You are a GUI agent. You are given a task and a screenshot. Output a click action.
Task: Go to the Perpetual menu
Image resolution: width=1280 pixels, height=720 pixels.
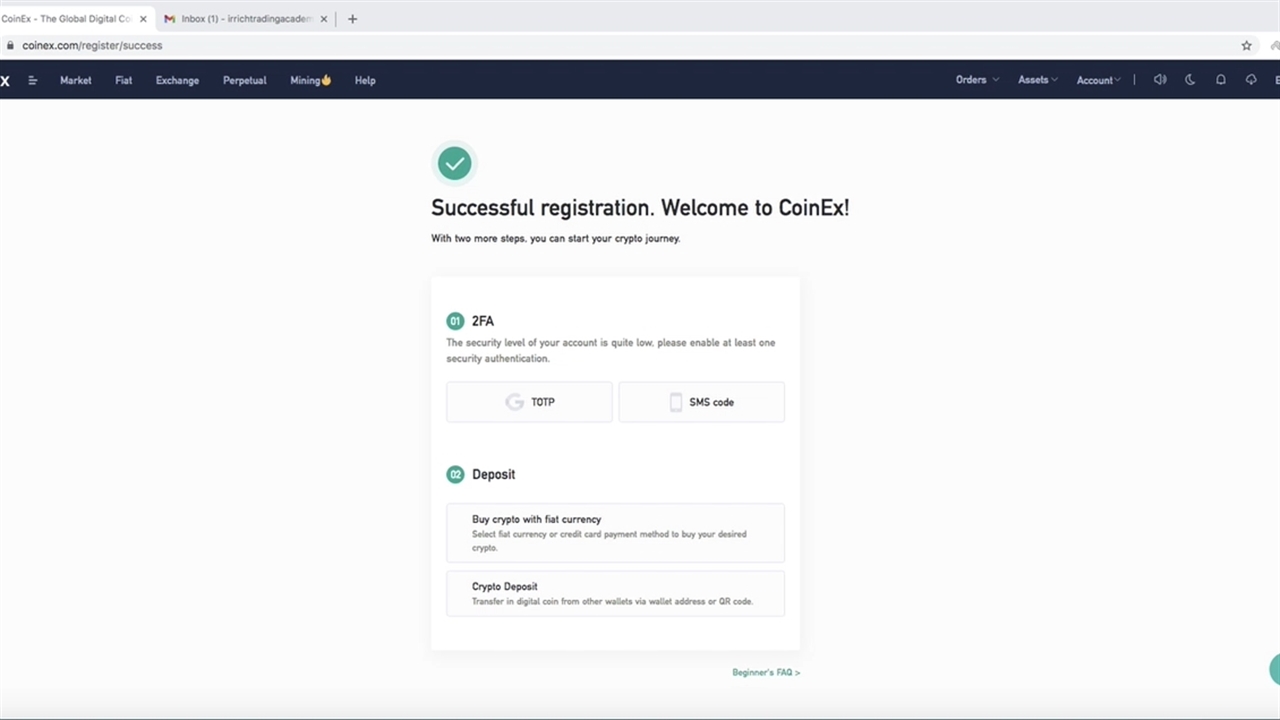(x=244, y=80)
